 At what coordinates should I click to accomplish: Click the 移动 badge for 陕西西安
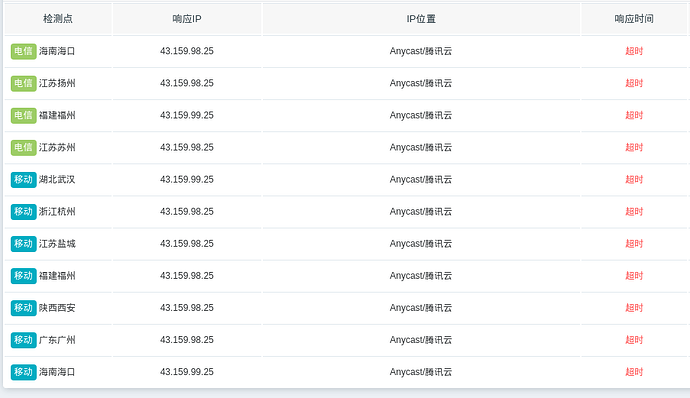[x=23, y=308]
